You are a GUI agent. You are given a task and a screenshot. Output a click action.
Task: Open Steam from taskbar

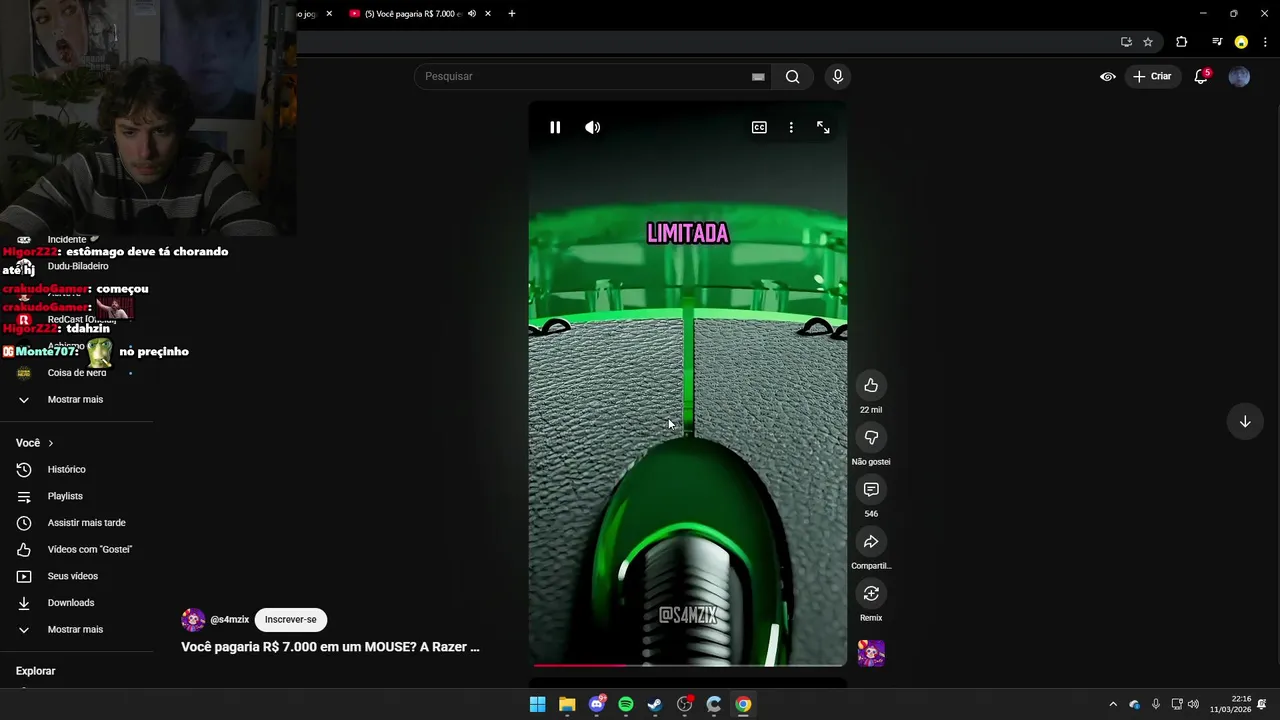(x=655, y=704)
